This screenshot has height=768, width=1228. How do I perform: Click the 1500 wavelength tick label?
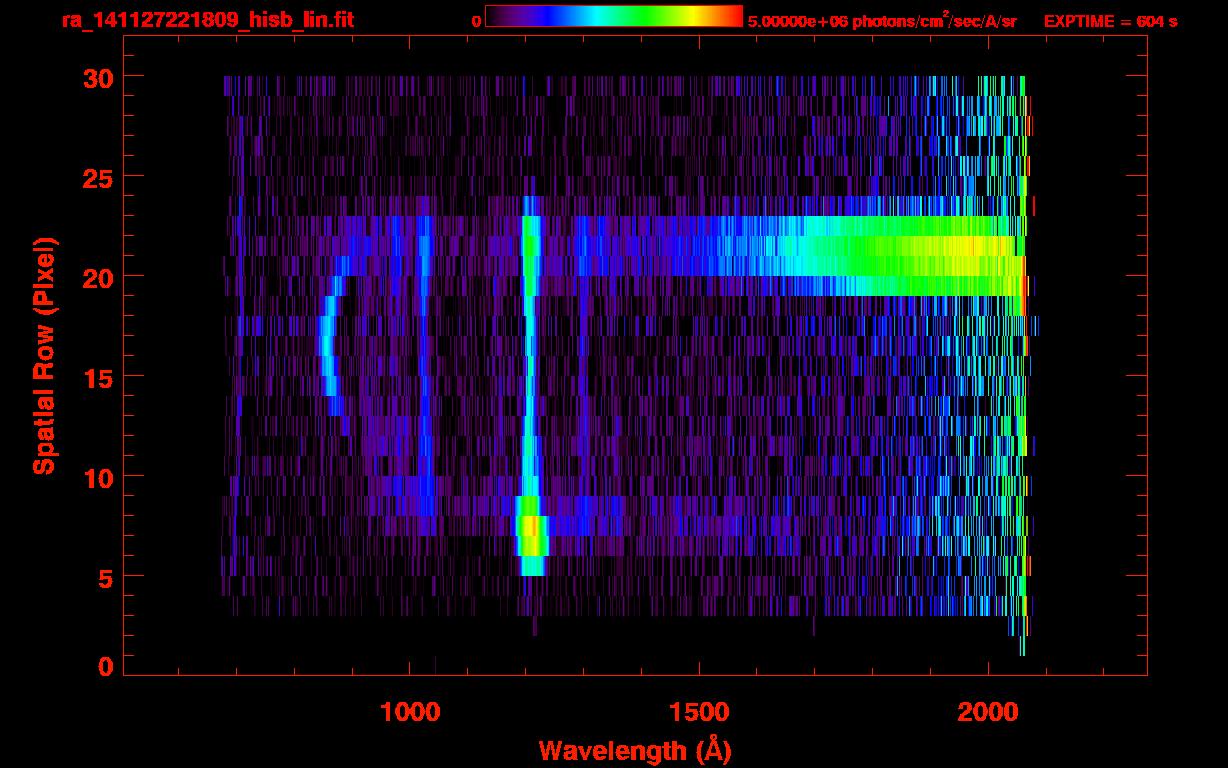(699, 712)
